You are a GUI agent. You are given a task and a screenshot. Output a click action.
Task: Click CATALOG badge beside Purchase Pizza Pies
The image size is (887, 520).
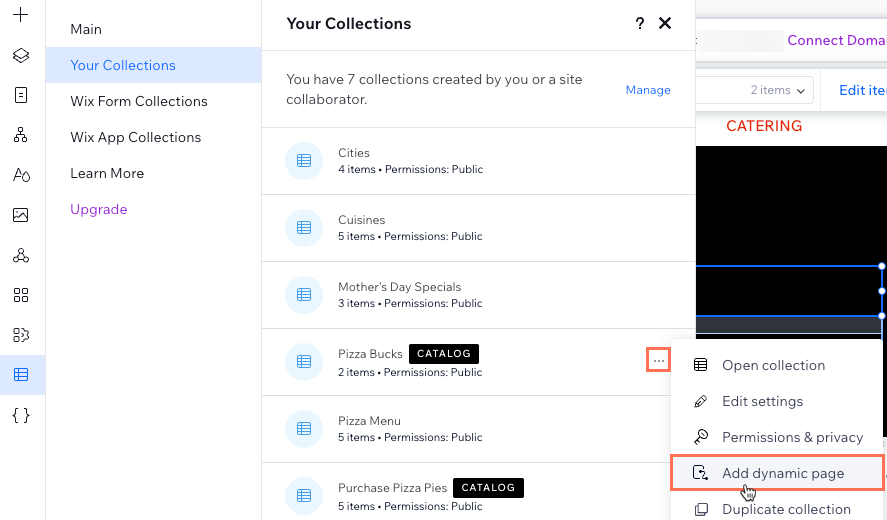click(488, 488)
